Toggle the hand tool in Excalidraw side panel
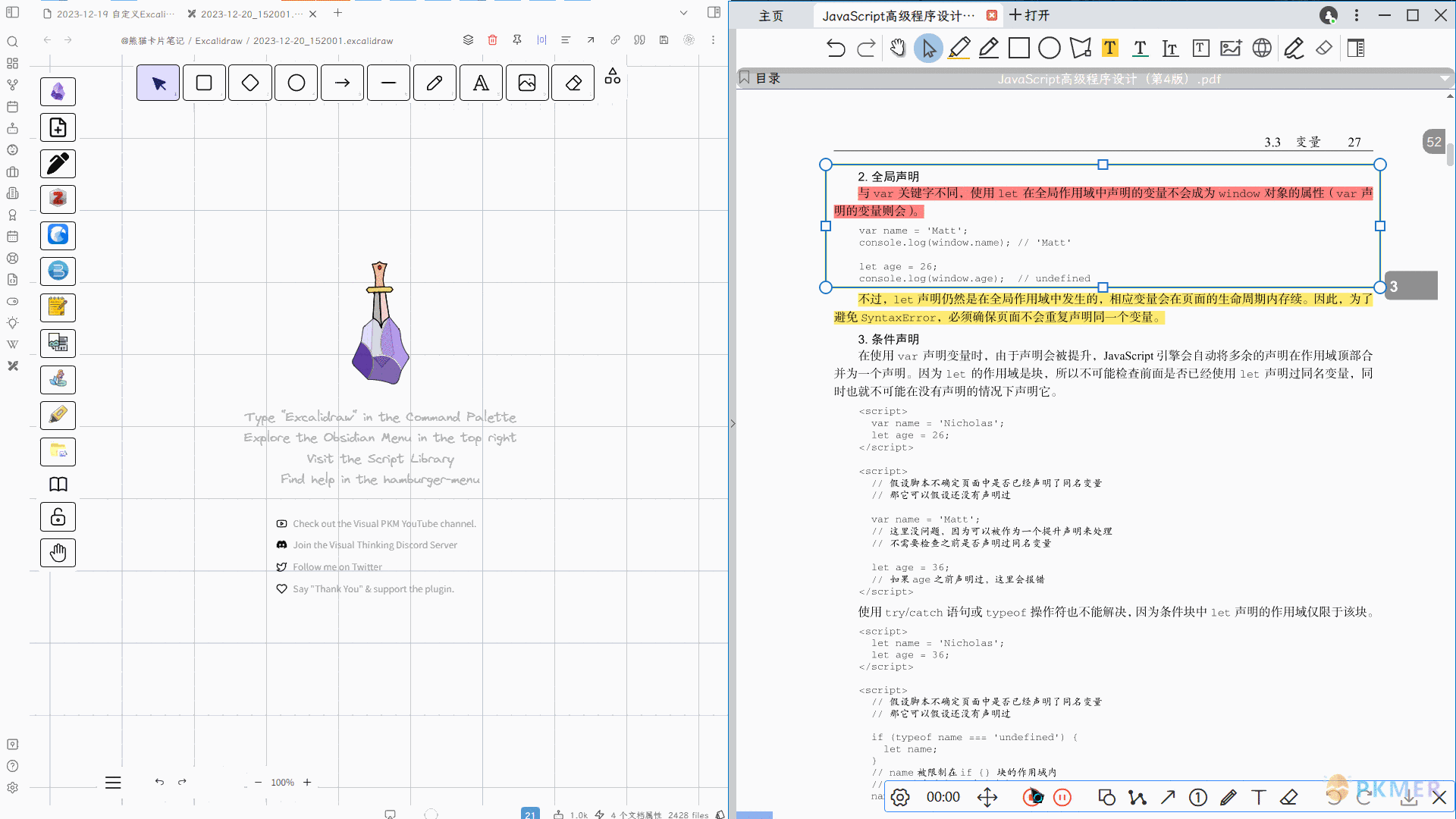 pos(58,553)
